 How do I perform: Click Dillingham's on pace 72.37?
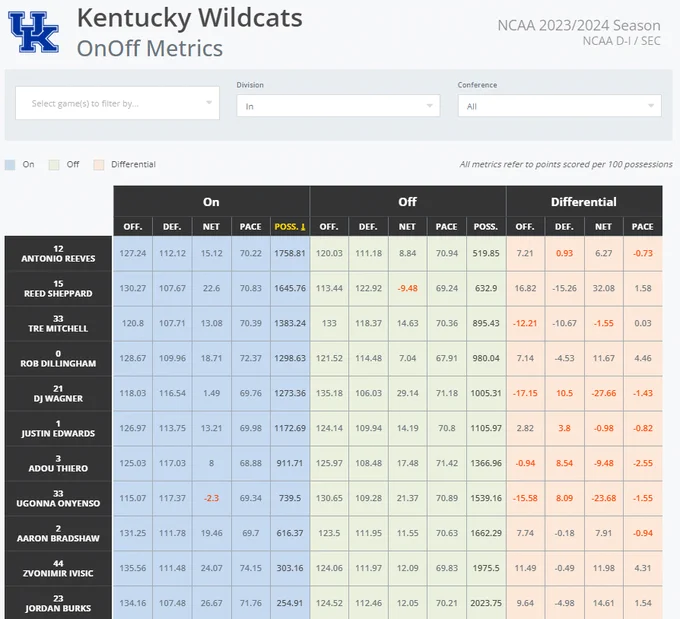coord(251,358)
